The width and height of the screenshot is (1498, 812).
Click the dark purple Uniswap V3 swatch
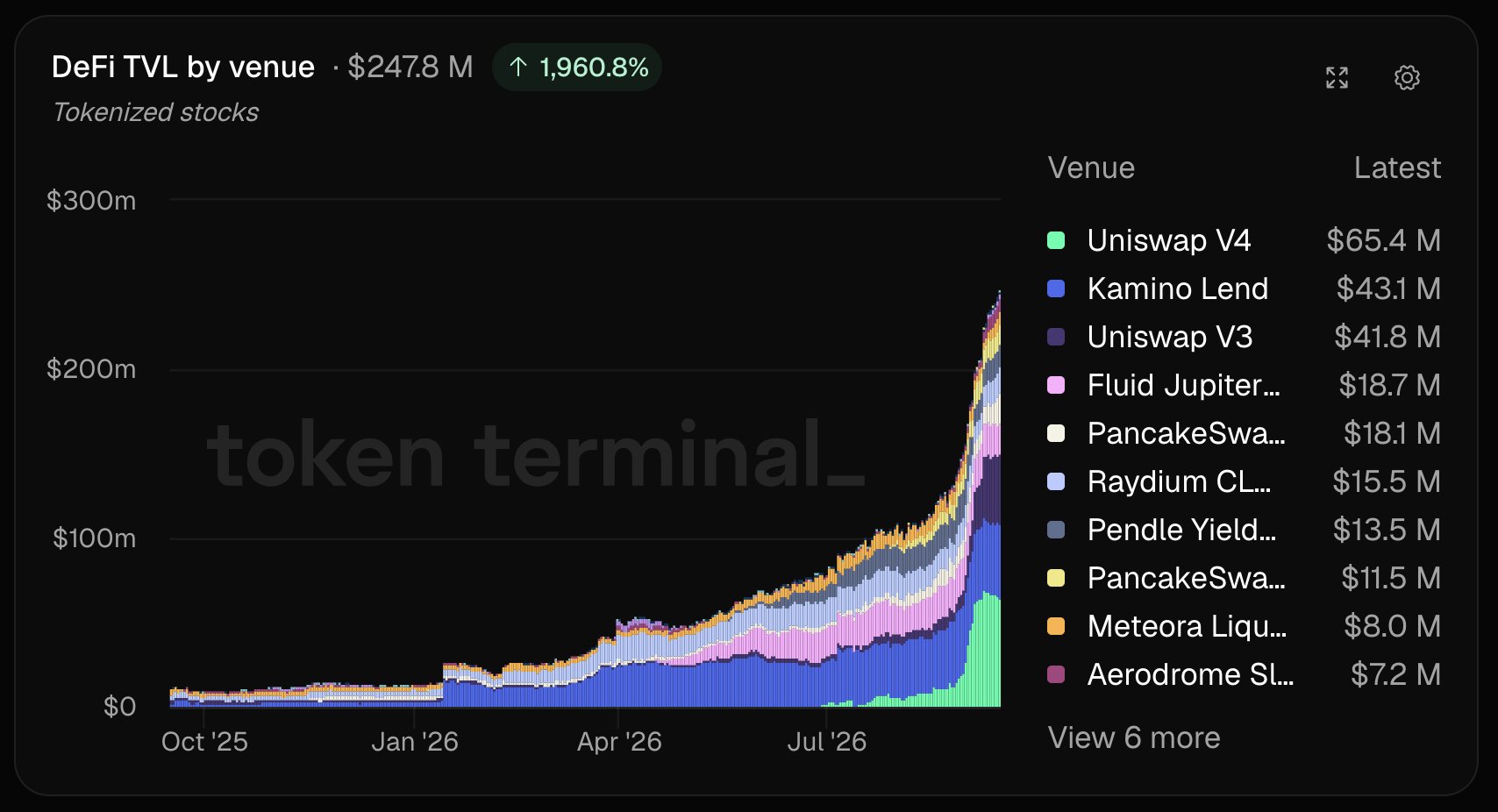tap(1056, 337)
